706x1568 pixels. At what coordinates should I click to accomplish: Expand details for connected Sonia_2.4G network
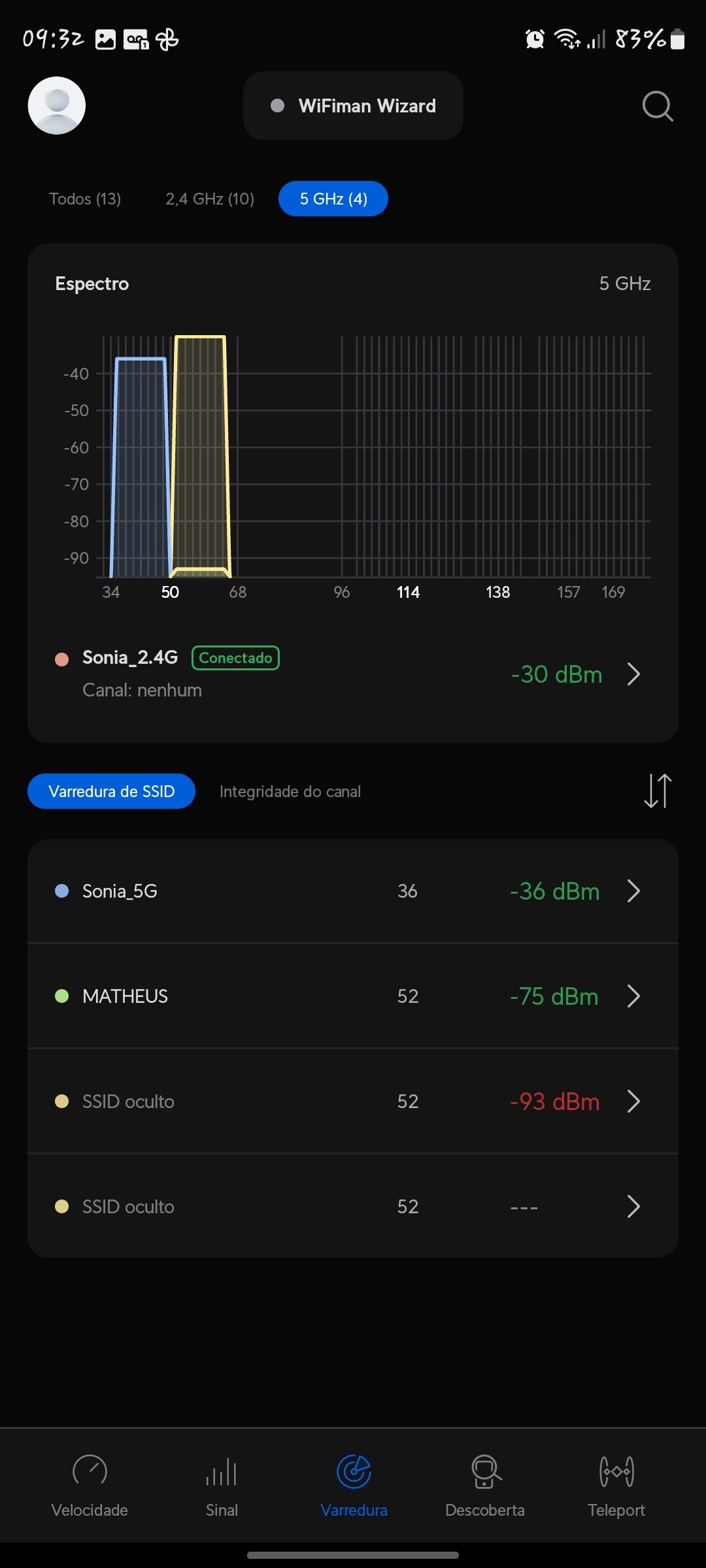(x=633, y=674)
